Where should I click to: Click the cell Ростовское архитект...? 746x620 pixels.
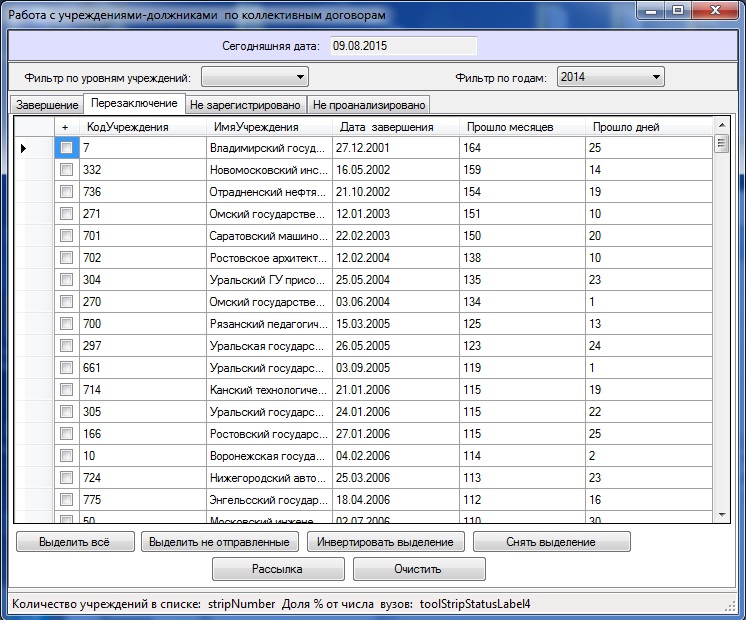coord(269,258)
